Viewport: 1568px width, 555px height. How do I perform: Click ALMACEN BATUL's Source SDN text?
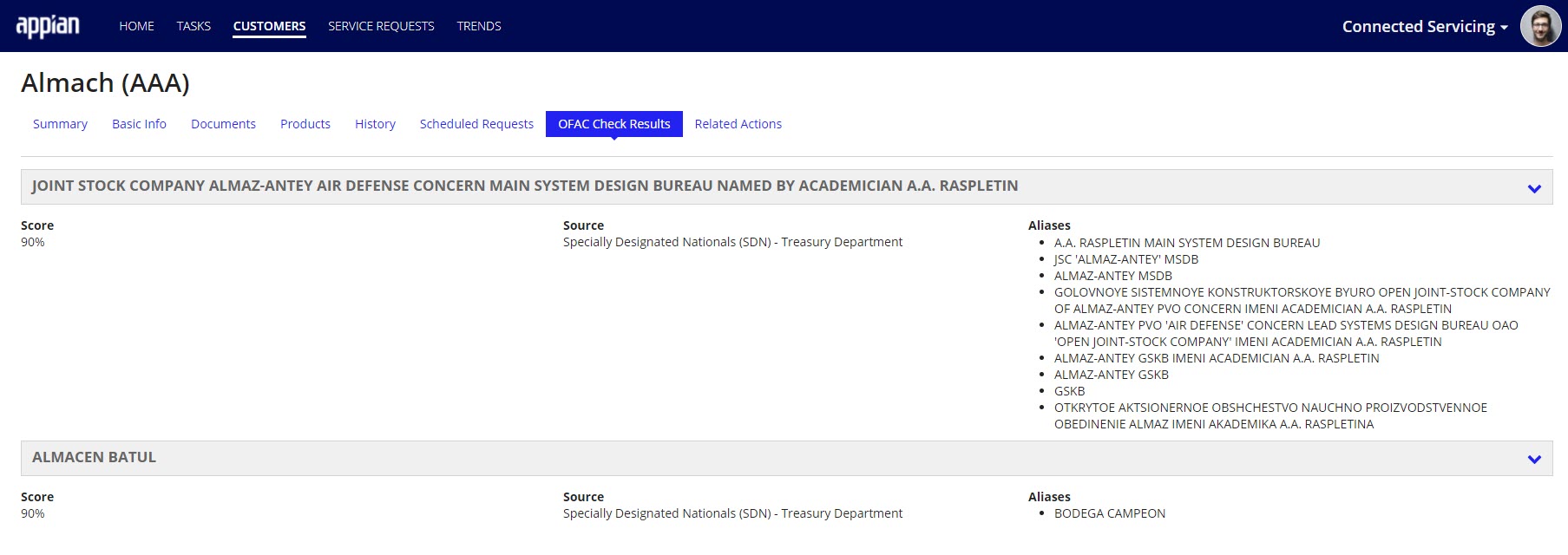point(732,513)
